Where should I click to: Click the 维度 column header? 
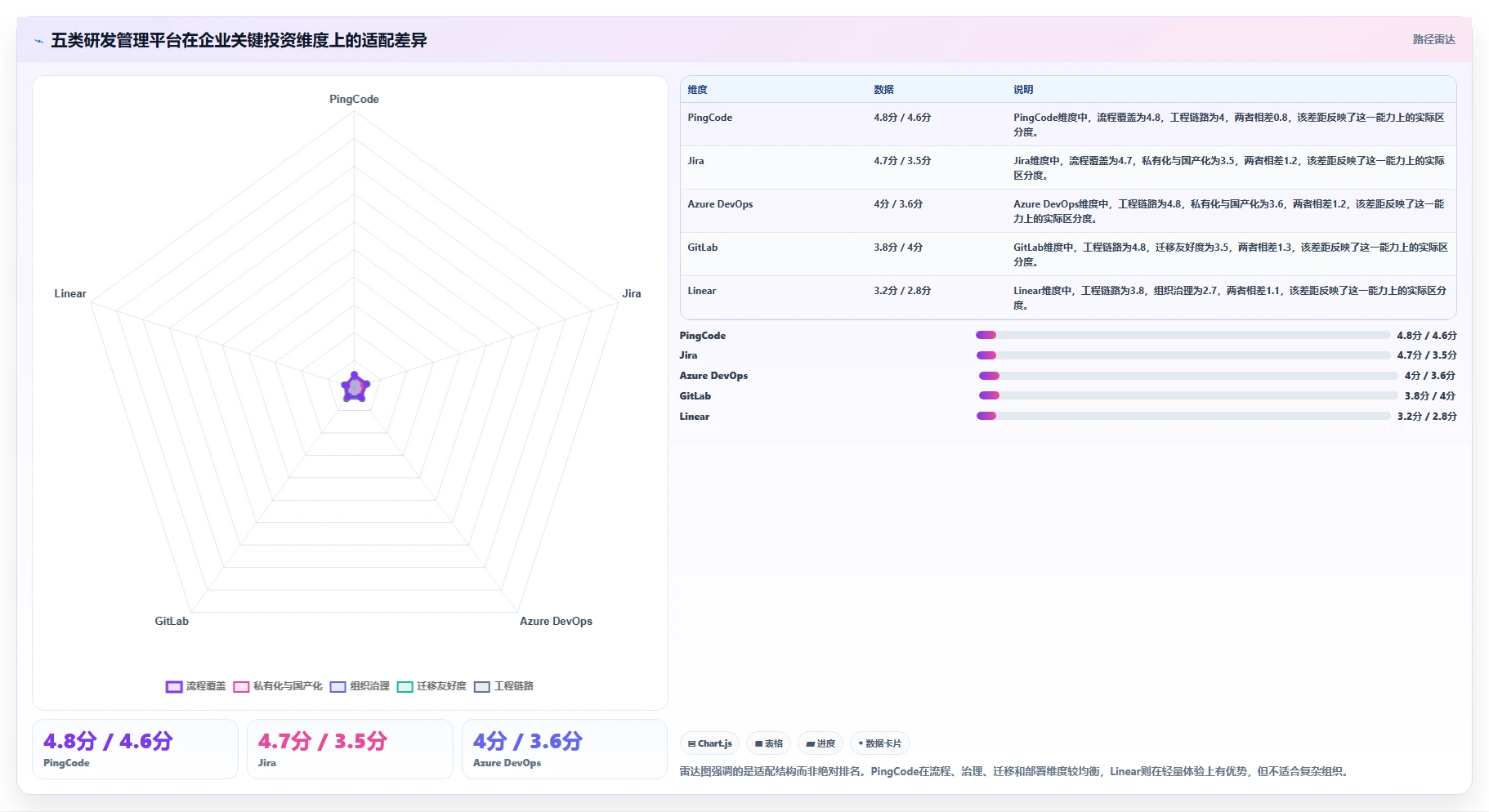[698, 90]
